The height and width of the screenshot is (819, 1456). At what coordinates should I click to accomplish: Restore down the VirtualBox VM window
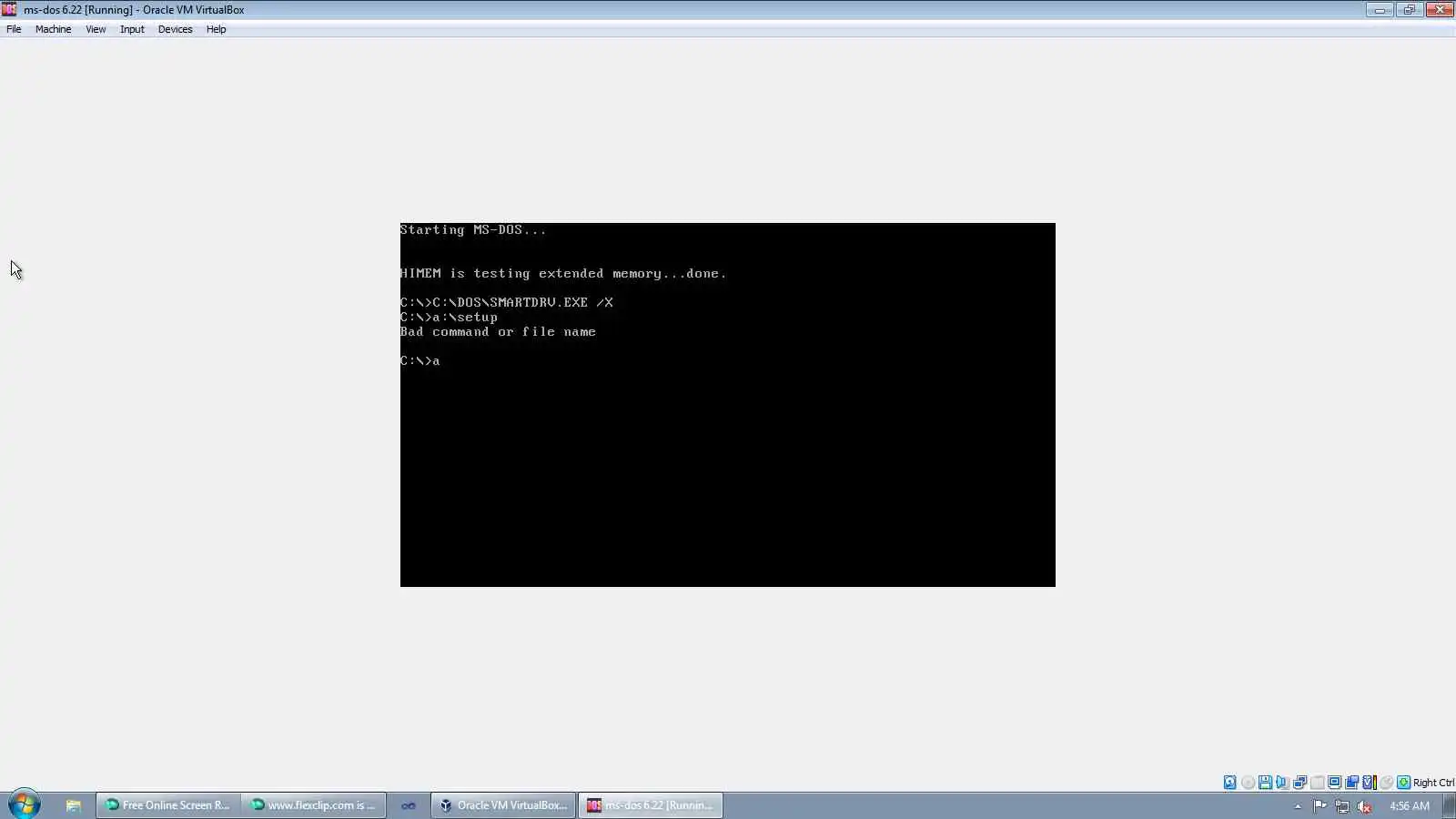[x=1409, y=10]
